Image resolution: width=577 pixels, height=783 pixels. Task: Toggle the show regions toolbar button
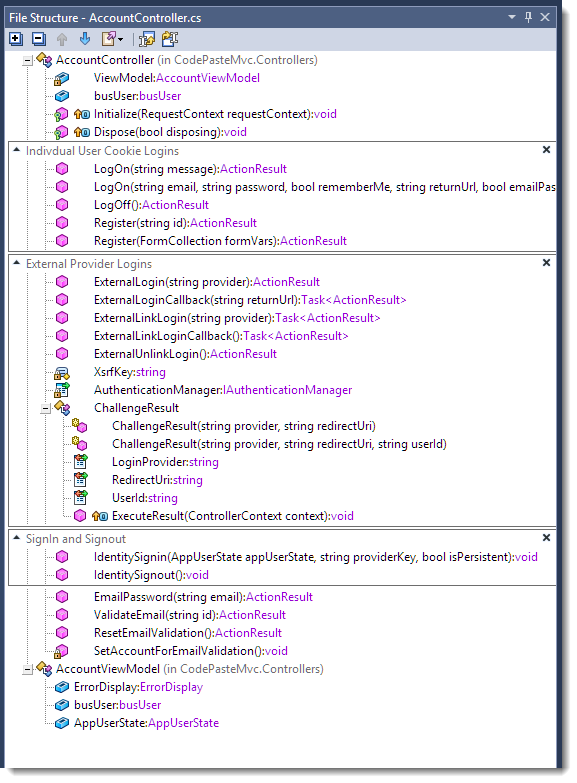[170, 38]
